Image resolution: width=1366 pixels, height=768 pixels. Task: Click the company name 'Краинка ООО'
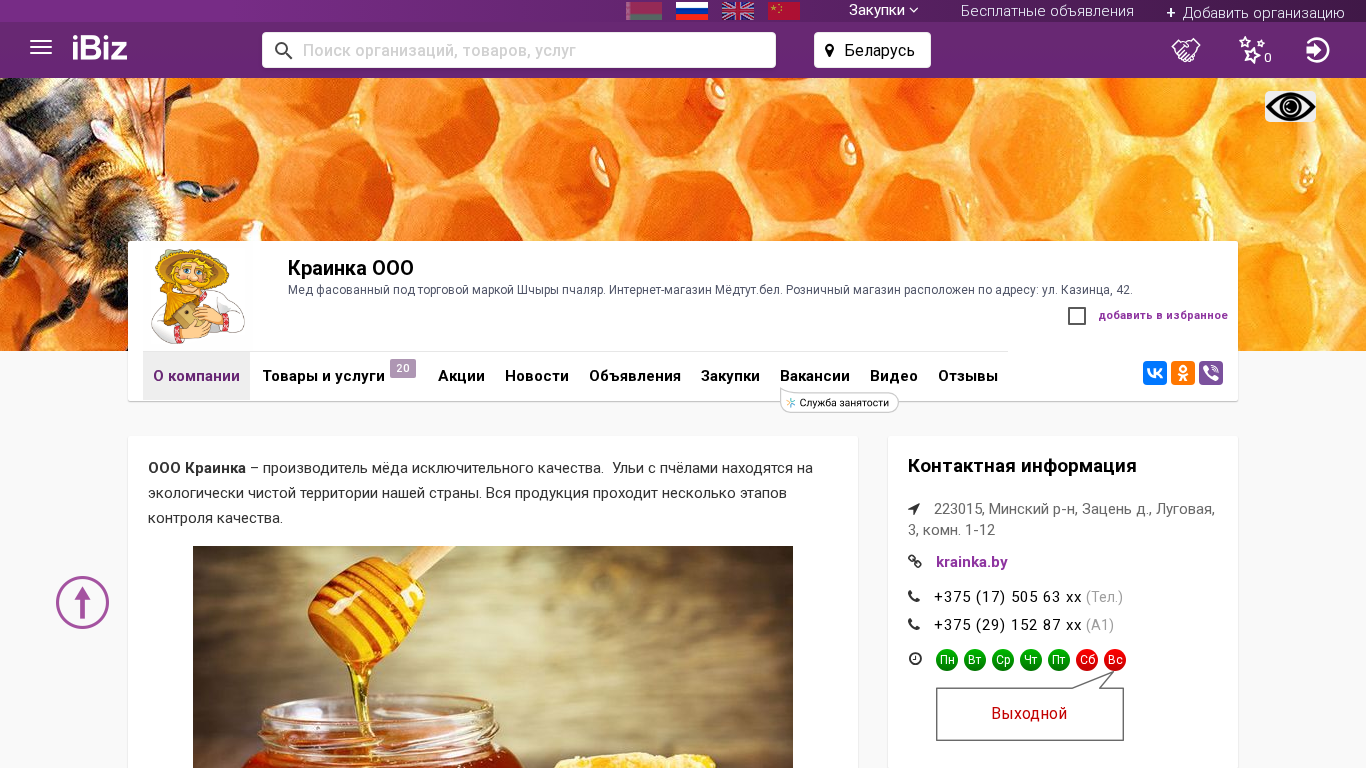click(351, 268)
